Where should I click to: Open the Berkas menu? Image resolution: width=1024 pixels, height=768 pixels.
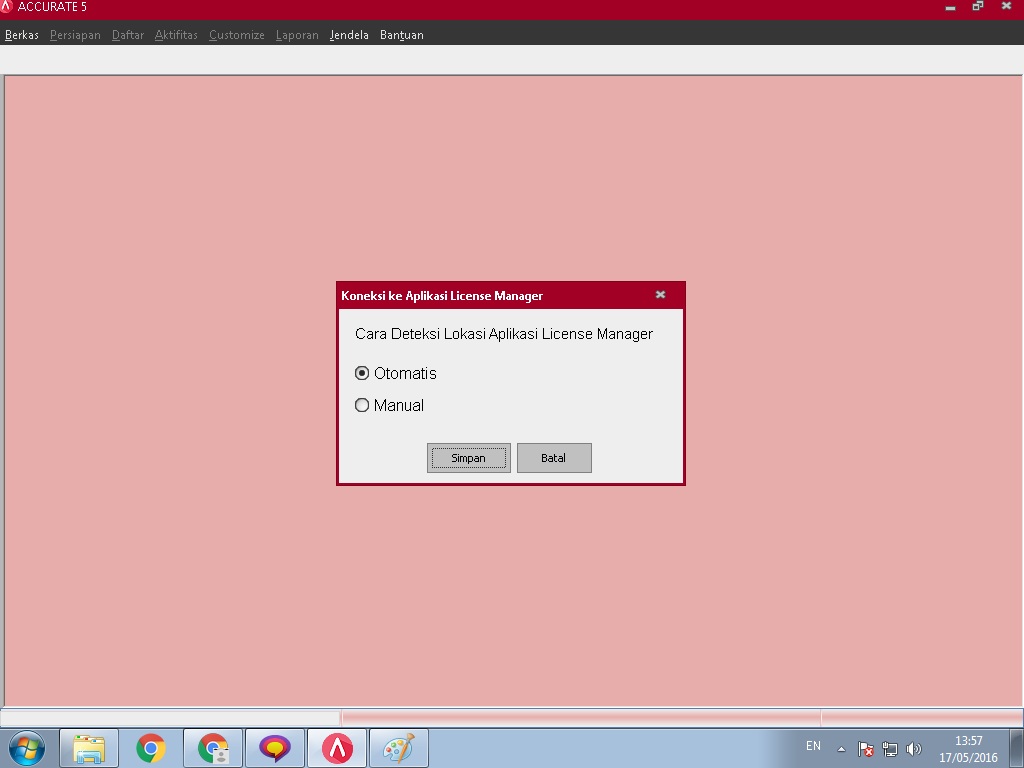click(x=22, y=35)
